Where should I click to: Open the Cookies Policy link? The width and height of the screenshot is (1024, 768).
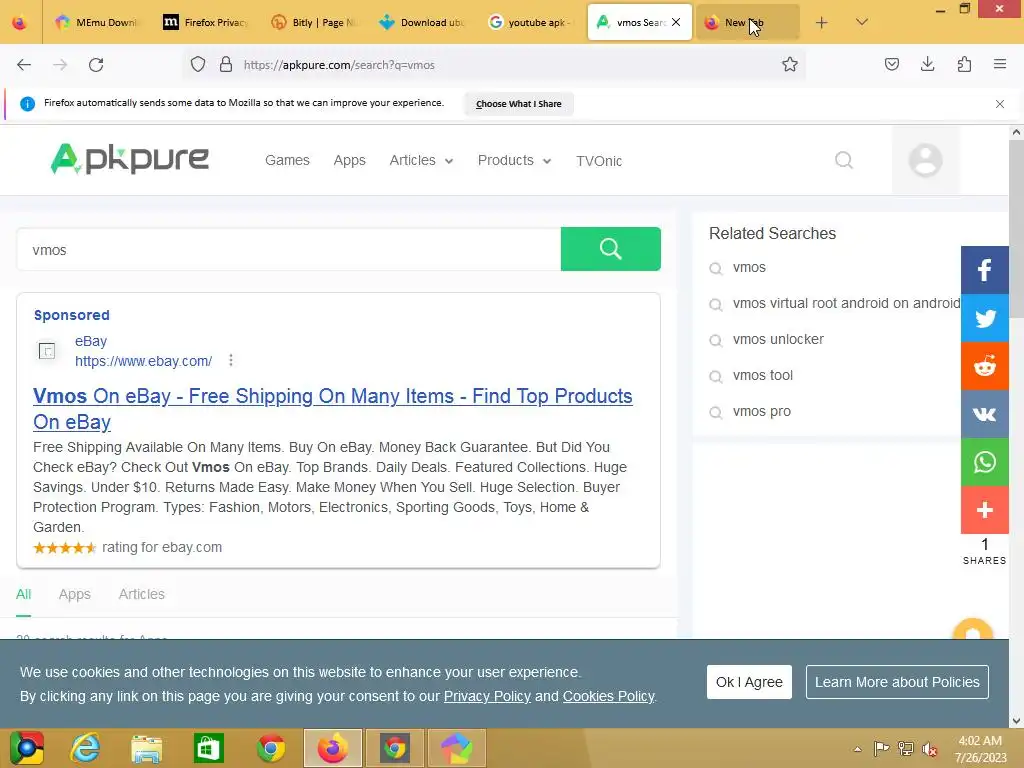tap(609, 696)
